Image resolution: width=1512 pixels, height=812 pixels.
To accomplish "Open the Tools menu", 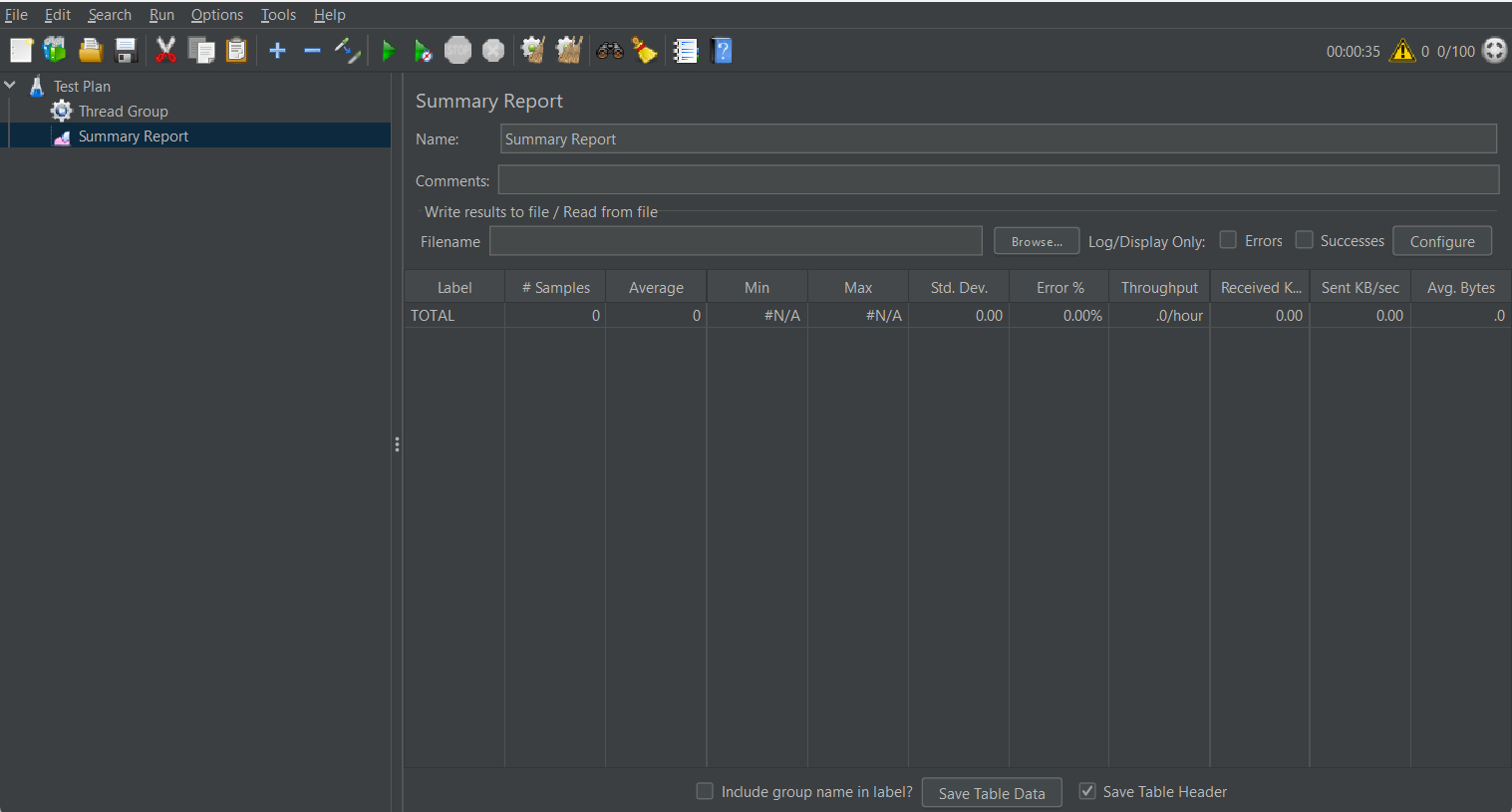I will click(278, 15).
